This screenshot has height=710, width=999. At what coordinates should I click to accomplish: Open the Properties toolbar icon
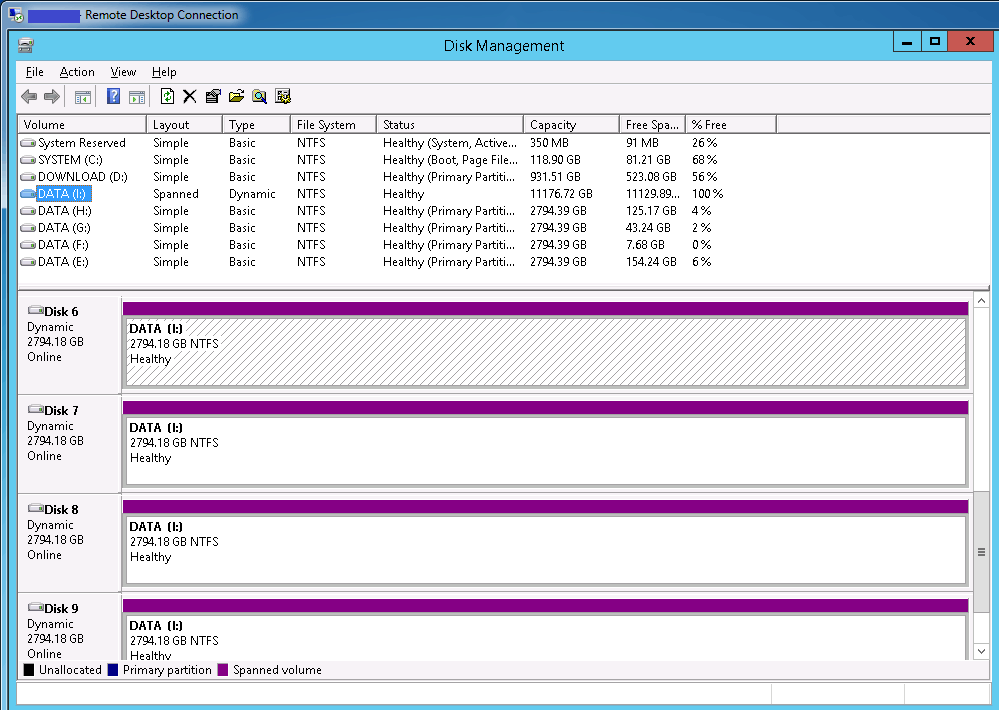[x=214, y=96]
